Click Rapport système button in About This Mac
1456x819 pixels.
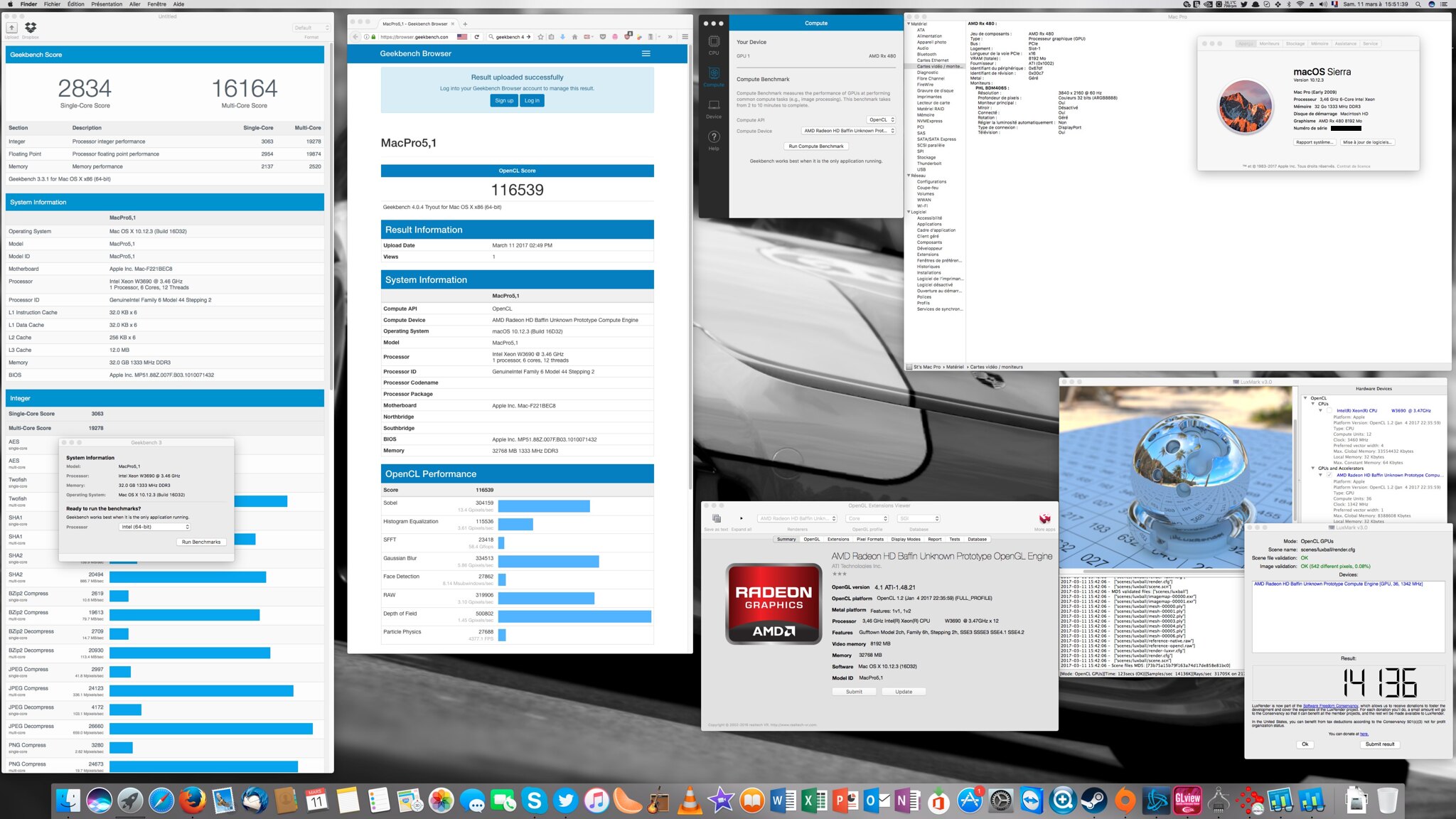click(1314, 142)
